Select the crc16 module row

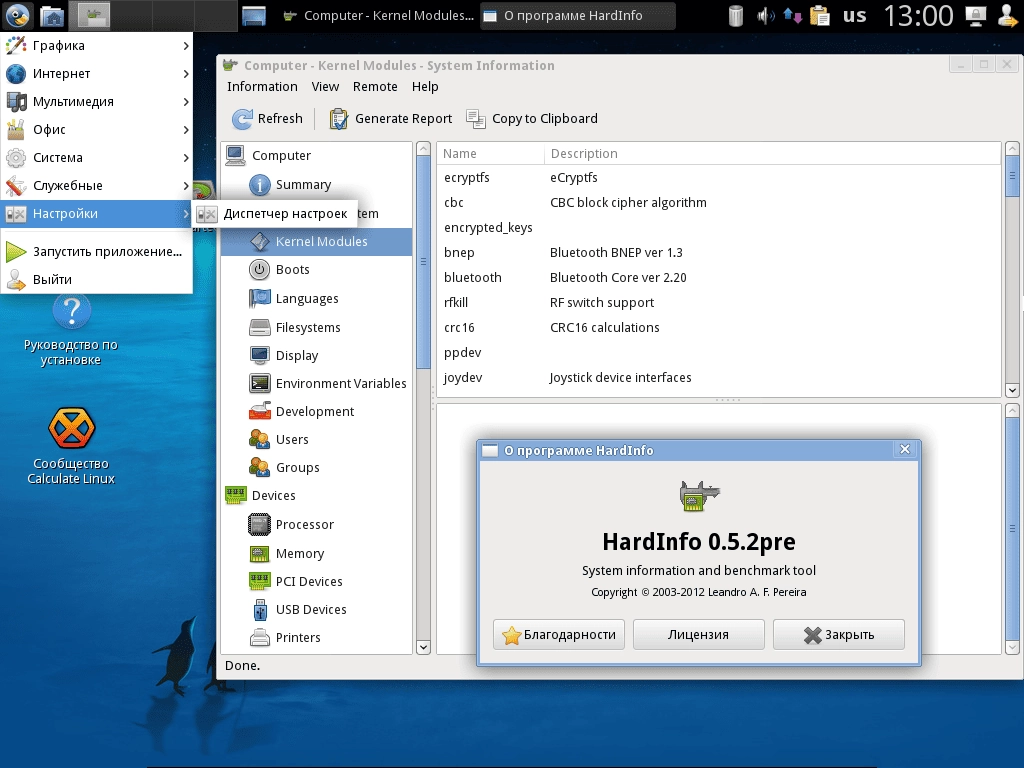[x=718, y=328]
